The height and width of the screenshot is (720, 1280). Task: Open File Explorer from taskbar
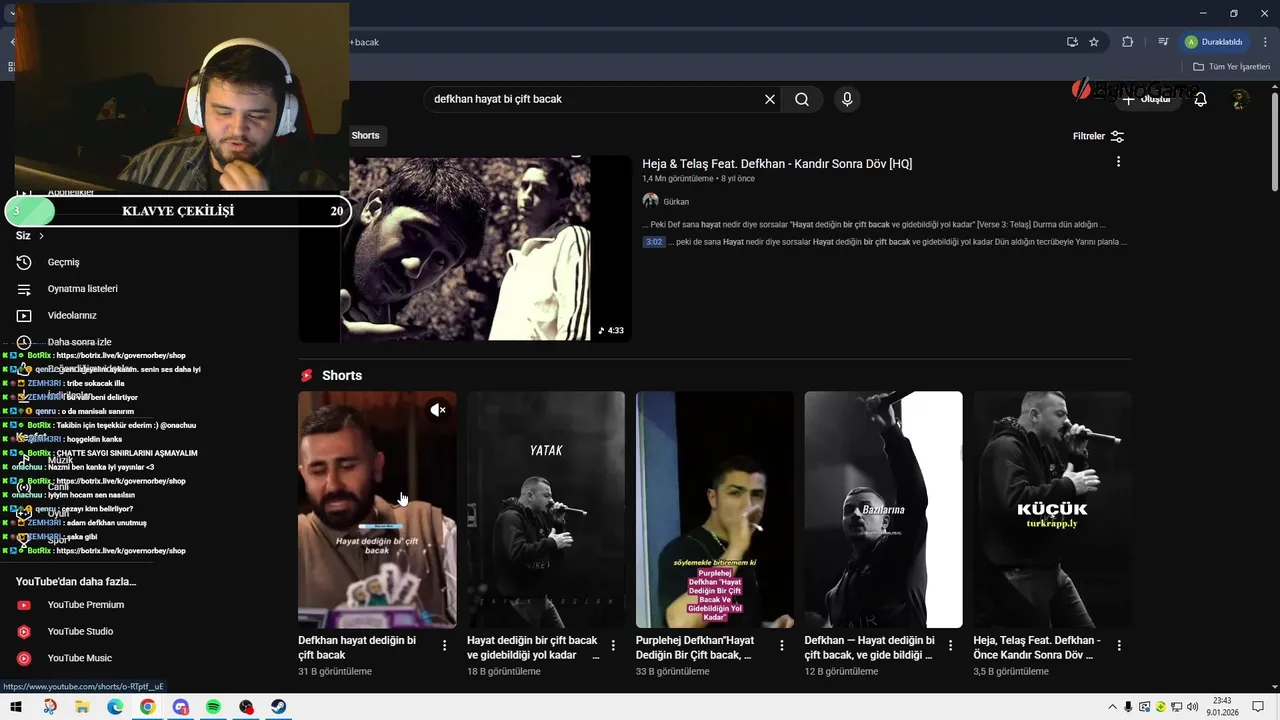click(82, 707)
